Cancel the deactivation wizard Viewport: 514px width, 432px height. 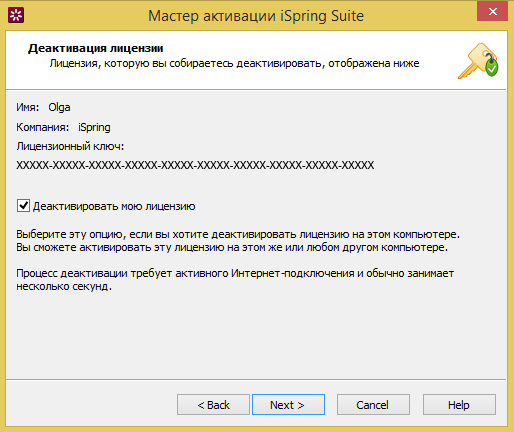[x=373, y=405]
